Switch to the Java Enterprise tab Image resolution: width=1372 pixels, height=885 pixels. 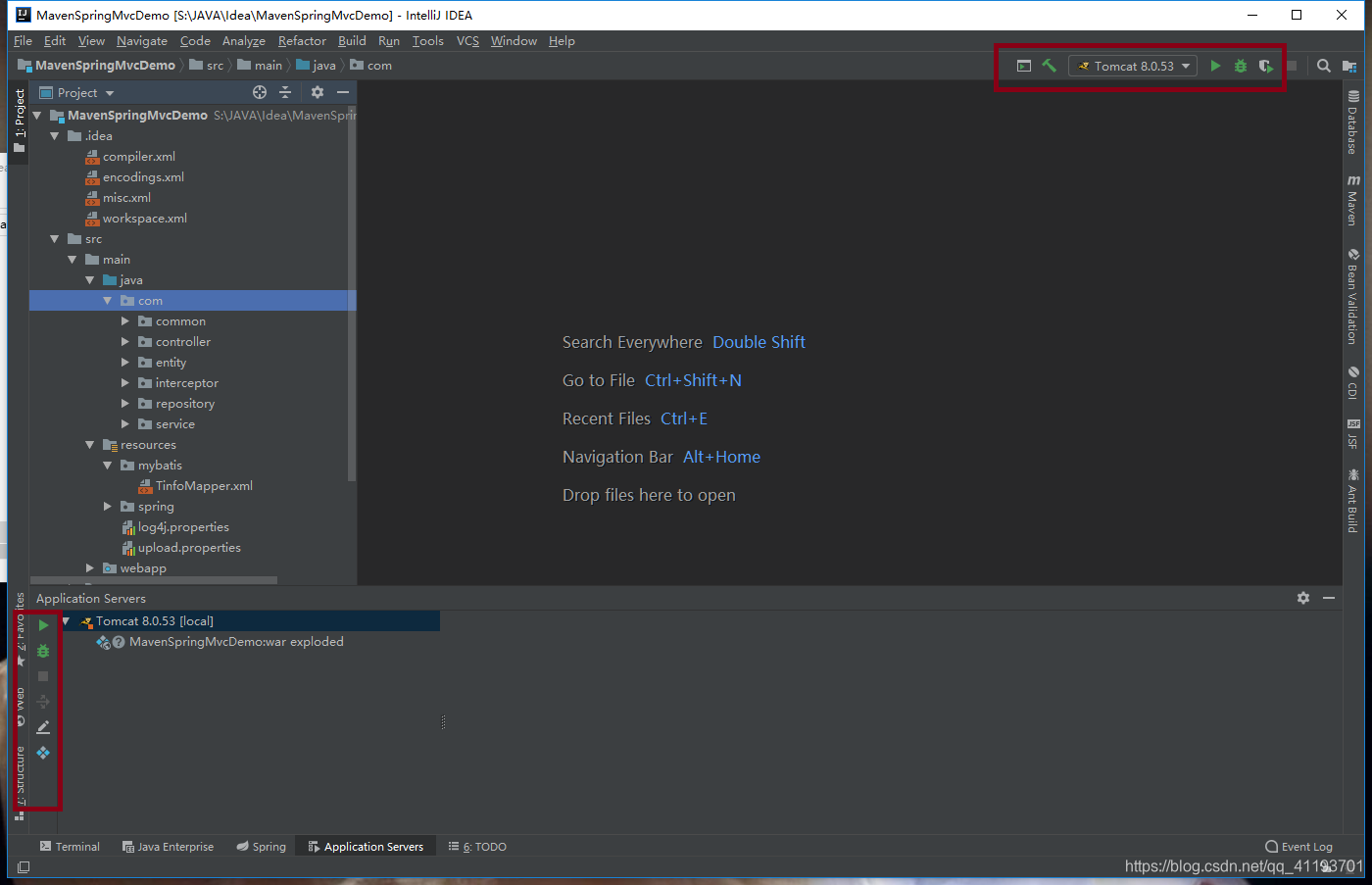coord(168,847)
